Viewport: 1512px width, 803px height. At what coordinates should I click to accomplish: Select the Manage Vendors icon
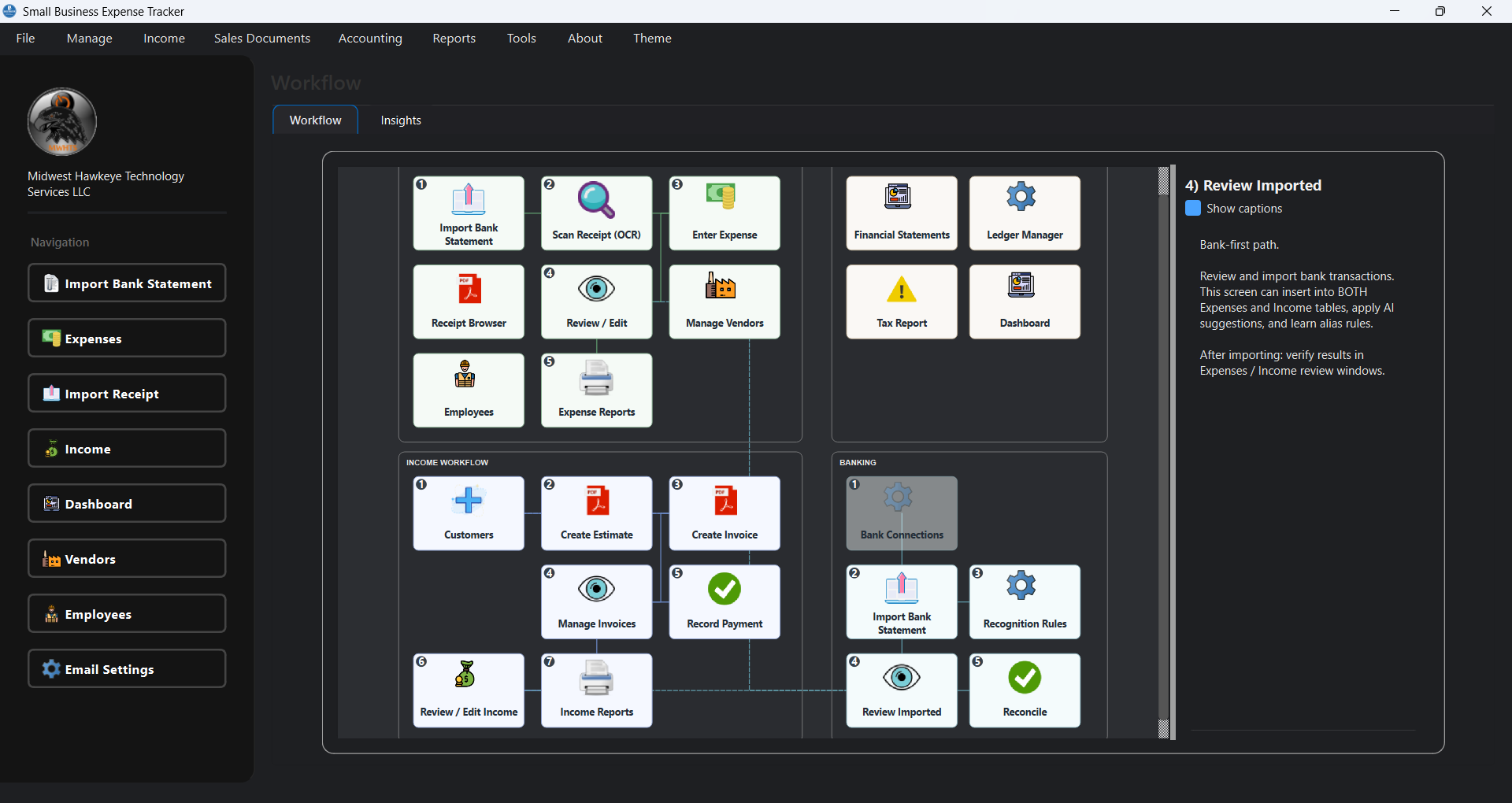[724, 302]
